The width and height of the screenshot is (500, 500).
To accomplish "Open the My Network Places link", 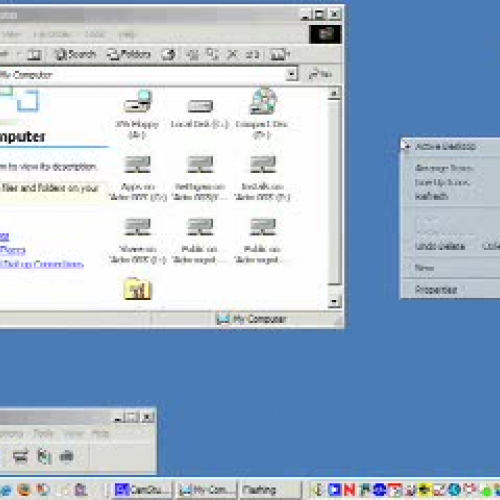I will pyautogui.click(x=13, y=250).
